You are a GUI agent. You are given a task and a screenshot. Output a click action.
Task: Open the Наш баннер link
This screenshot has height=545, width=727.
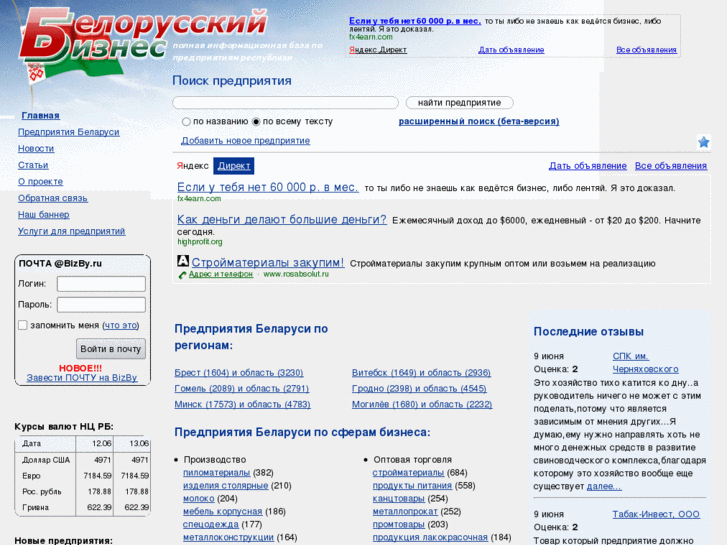(44, 215)
